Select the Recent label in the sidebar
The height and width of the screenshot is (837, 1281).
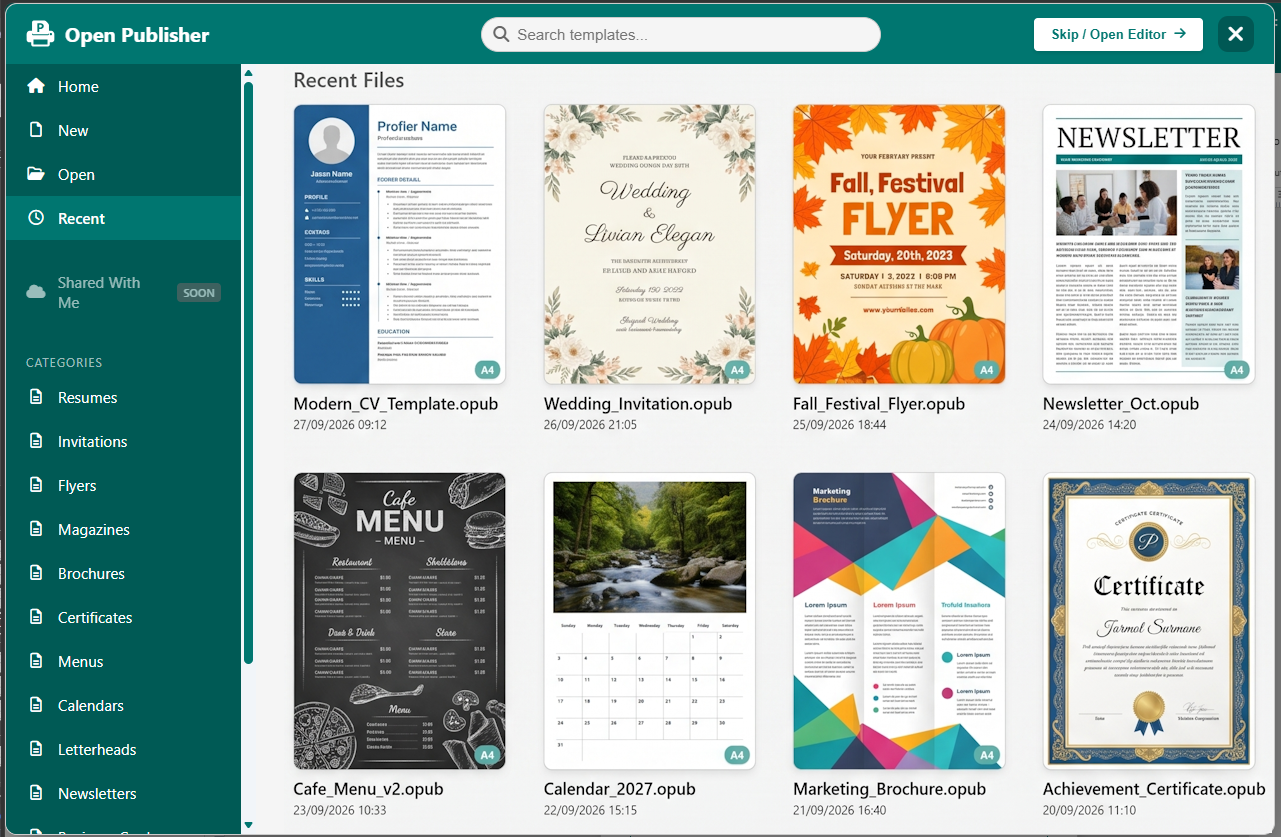point(82,219)
